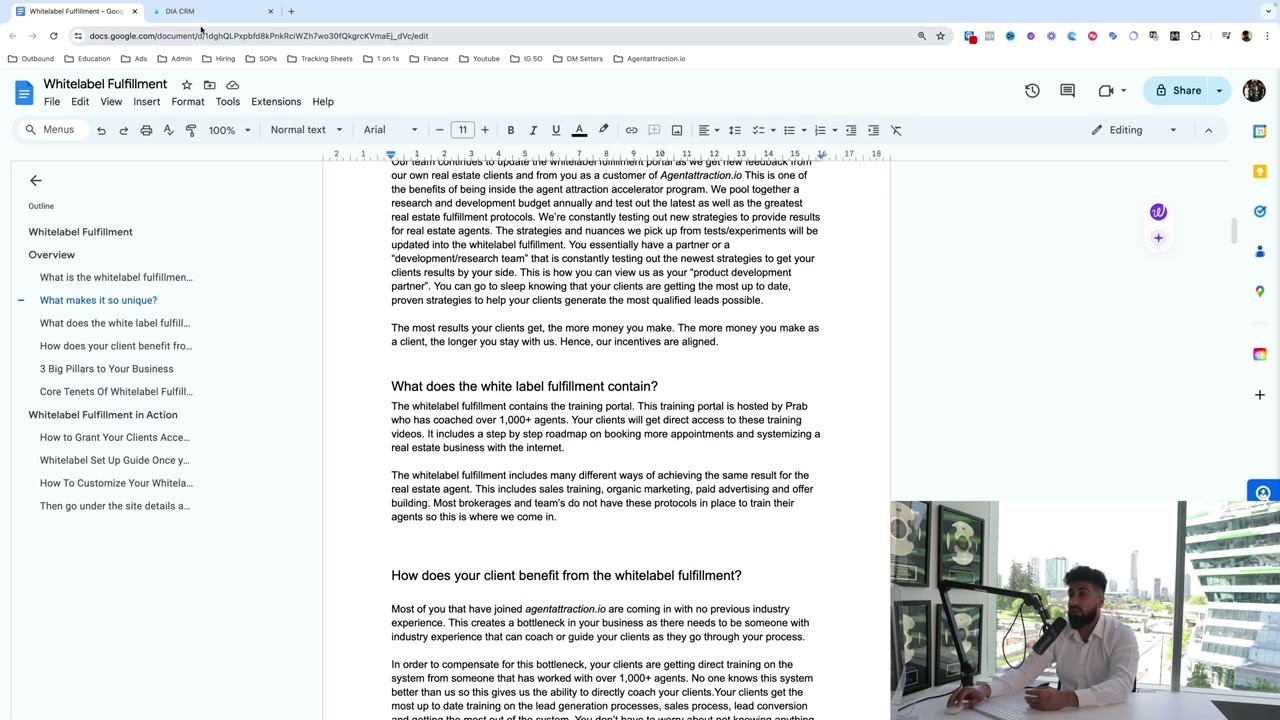Open line and paragraph spacing

[735, 130]
